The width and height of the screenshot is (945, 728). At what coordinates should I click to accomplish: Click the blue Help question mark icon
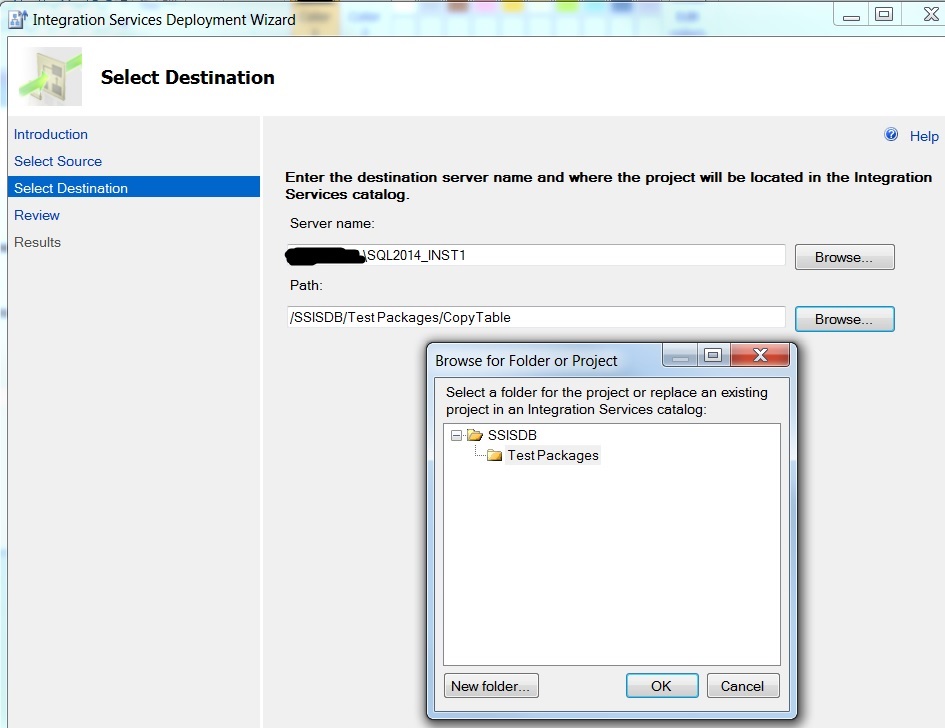(891, 135)
